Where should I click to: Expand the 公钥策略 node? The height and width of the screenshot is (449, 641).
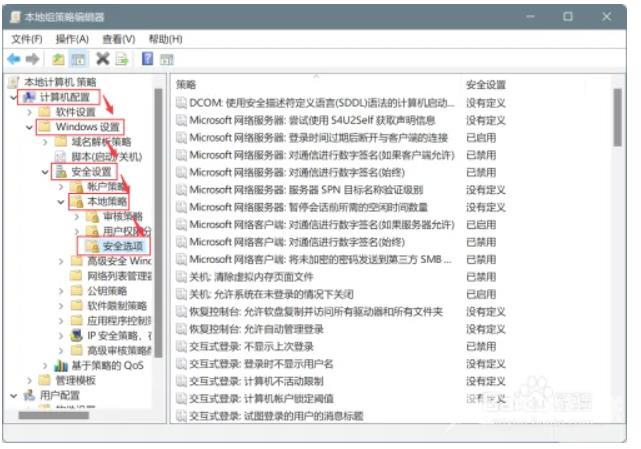coord(61,291)
